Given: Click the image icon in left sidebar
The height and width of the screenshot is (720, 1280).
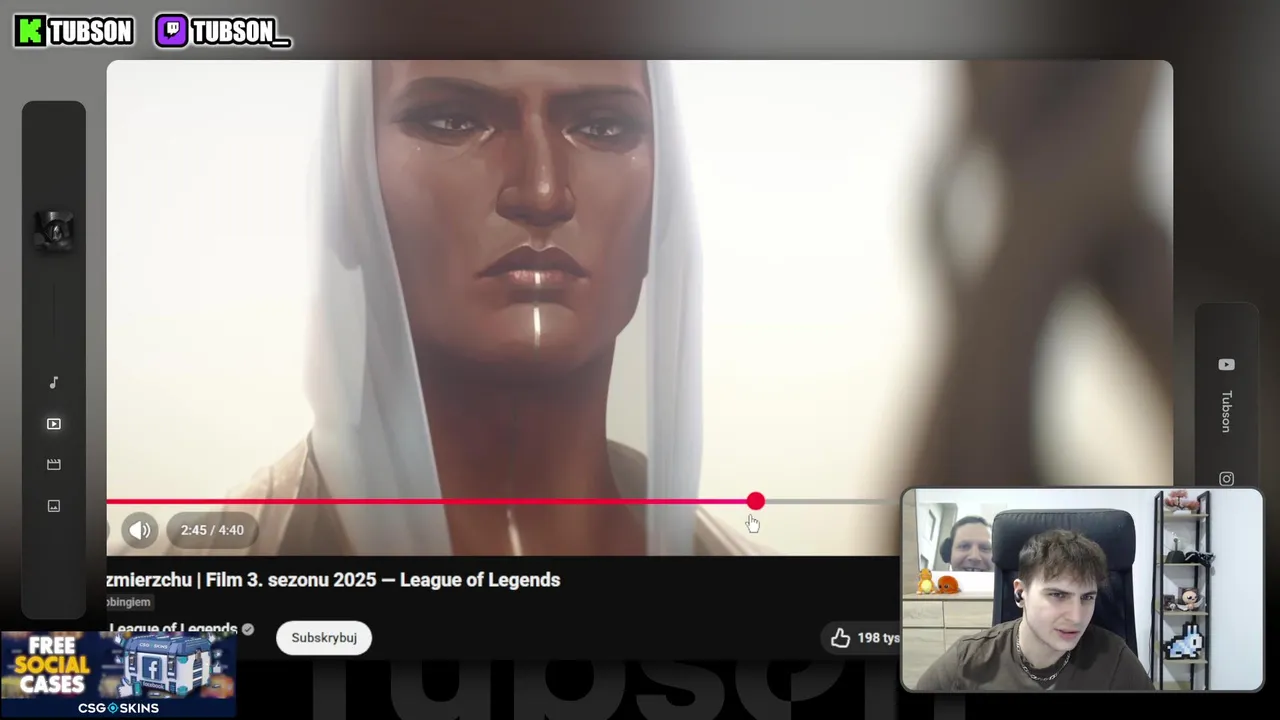Looking at the screenshot, I should click(54, 506).
